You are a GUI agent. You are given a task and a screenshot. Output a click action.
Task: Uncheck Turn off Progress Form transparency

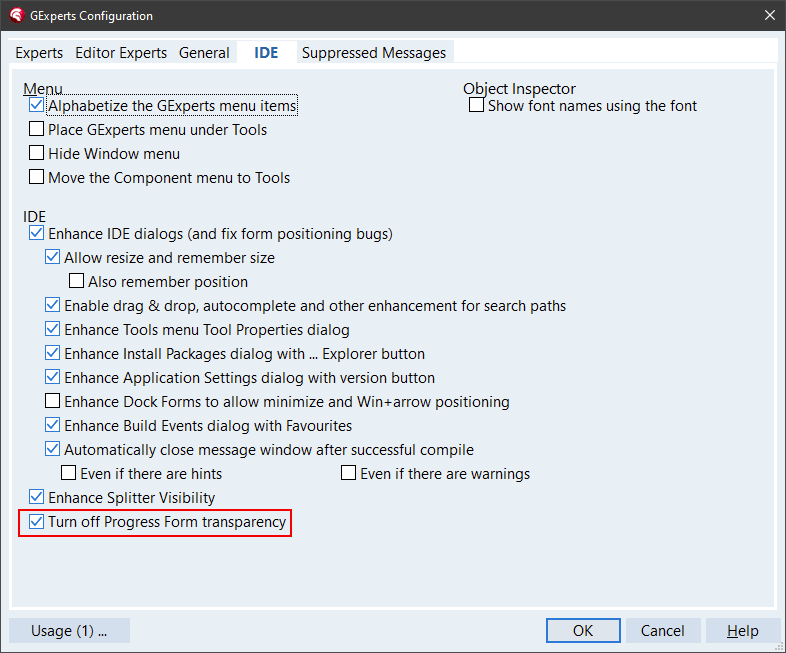click(37, 522)
